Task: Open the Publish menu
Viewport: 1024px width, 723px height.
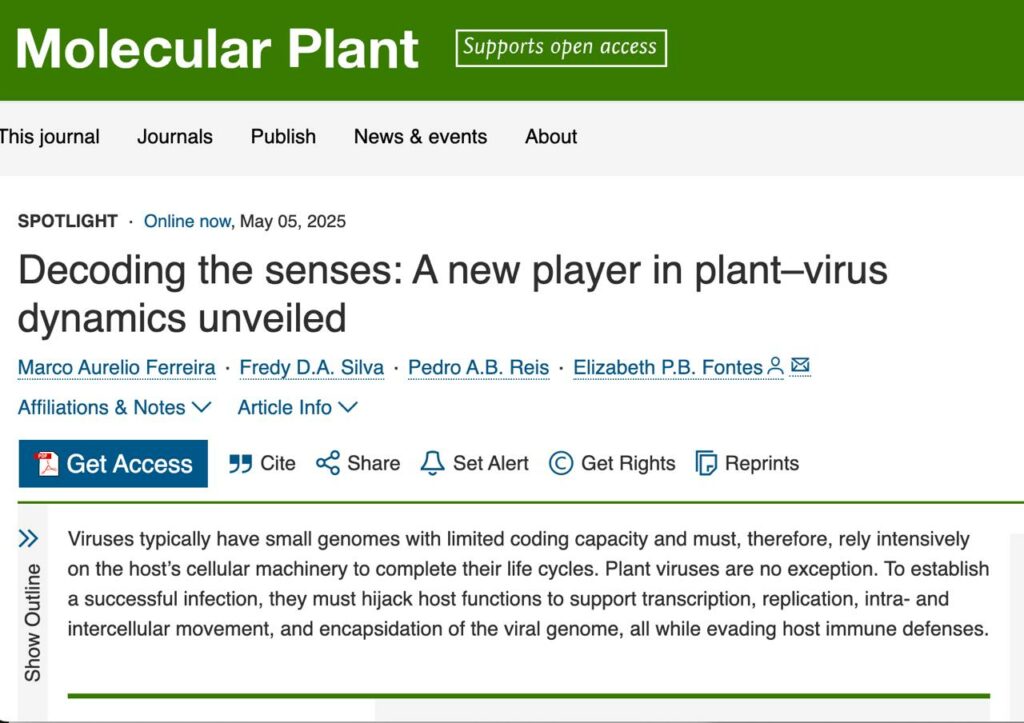Action: [x=283, y=137]
